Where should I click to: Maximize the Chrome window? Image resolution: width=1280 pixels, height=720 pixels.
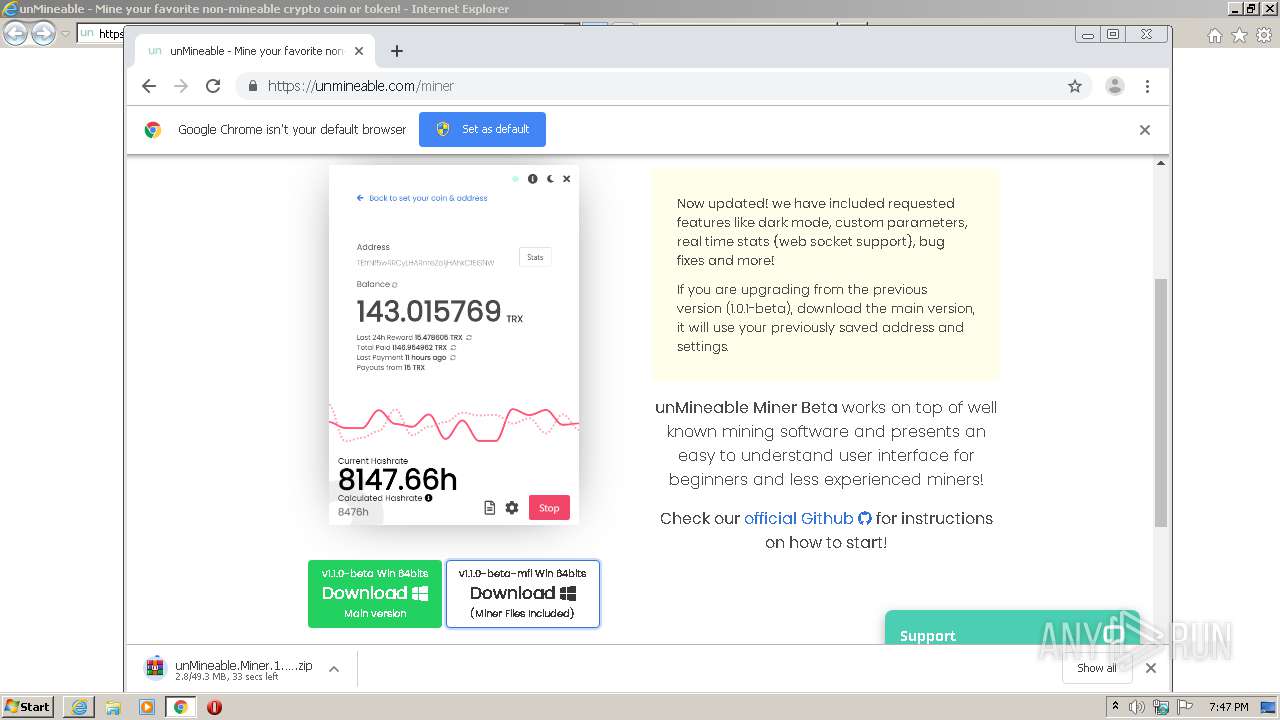[x=1113, y=34]
